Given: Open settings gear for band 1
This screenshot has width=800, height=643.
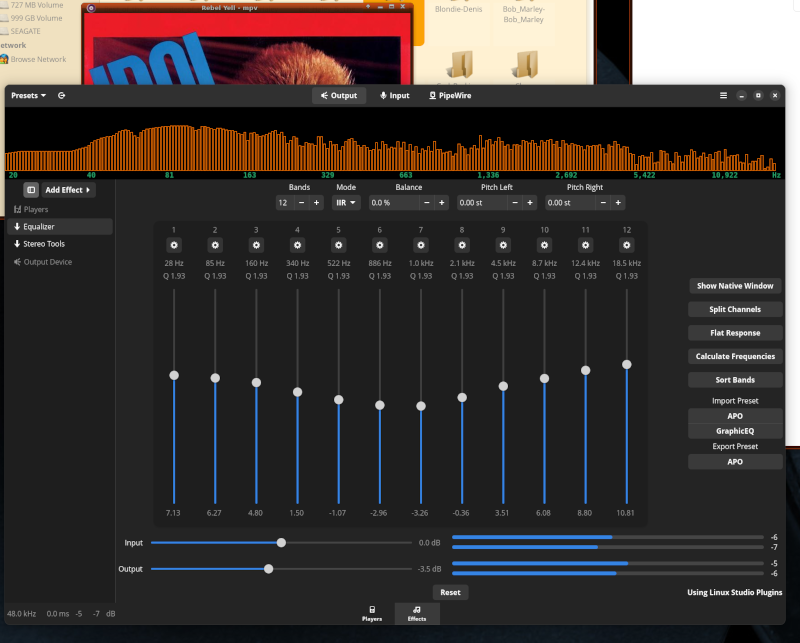Looking at the screenshot, I should pos(173,245).
